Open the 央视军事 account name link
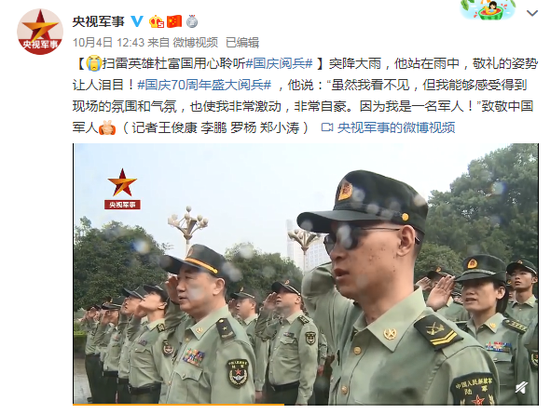 pos(99,21)
